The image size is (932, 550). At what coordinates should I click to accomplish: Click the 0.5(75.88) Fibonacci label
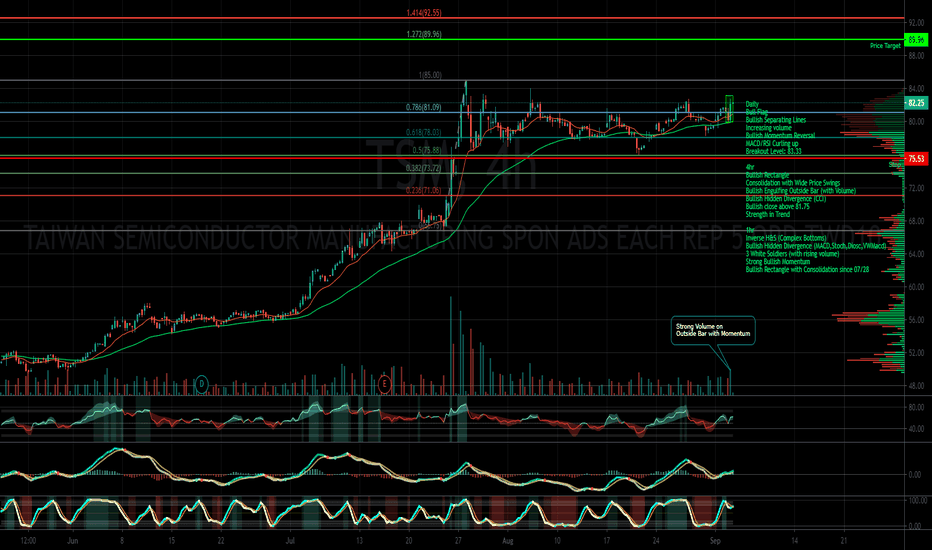coord(427,150)
